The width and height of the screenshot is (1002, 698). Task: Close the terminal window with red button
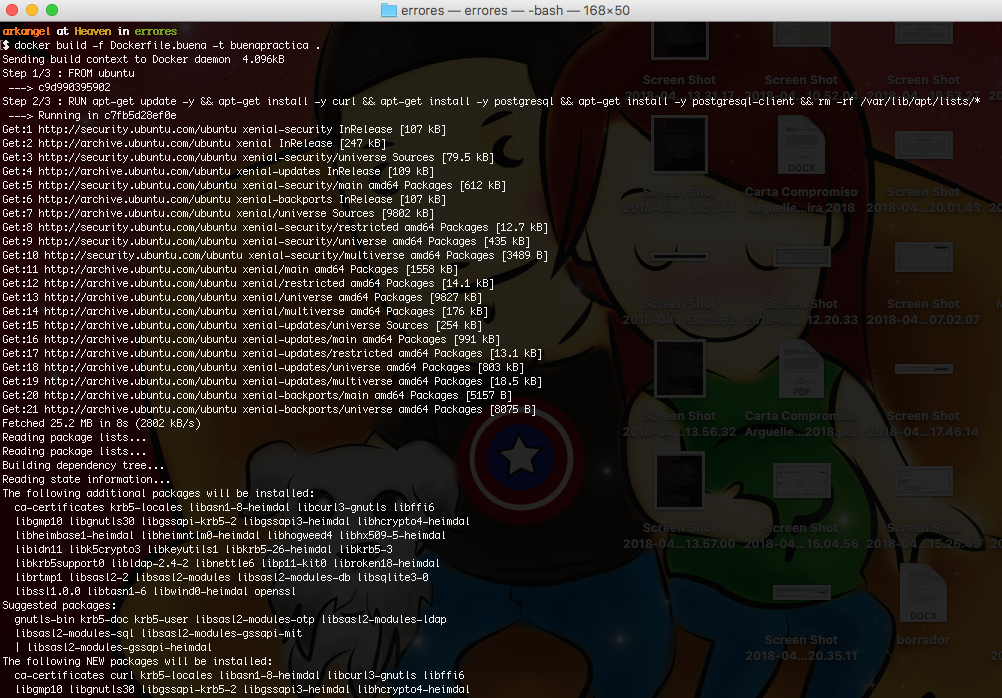click(12, 10)
